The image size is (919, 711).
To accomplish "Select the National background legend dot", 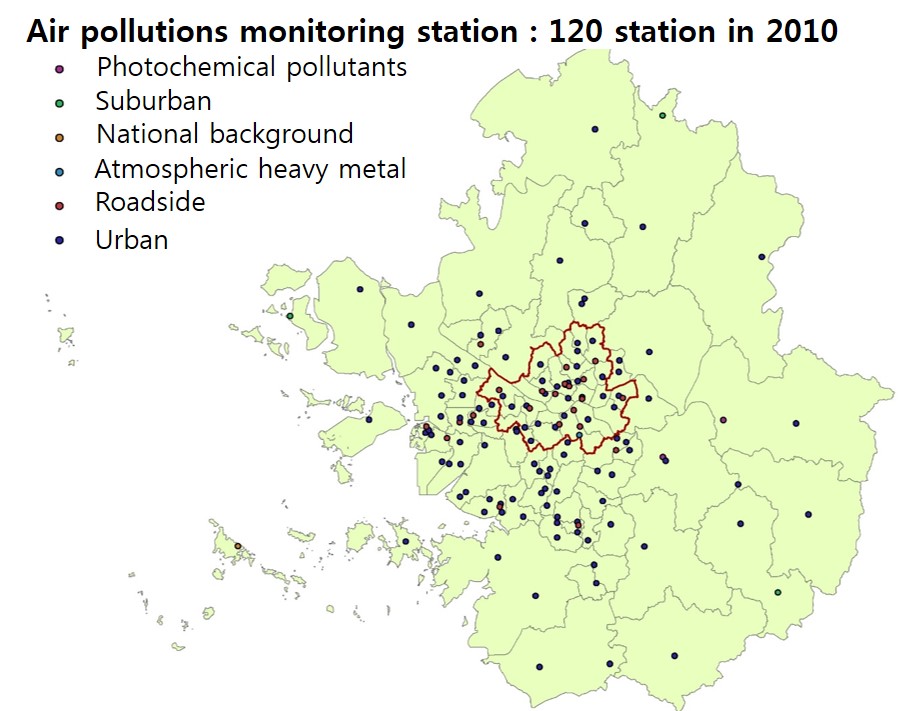I will point(60,137).
